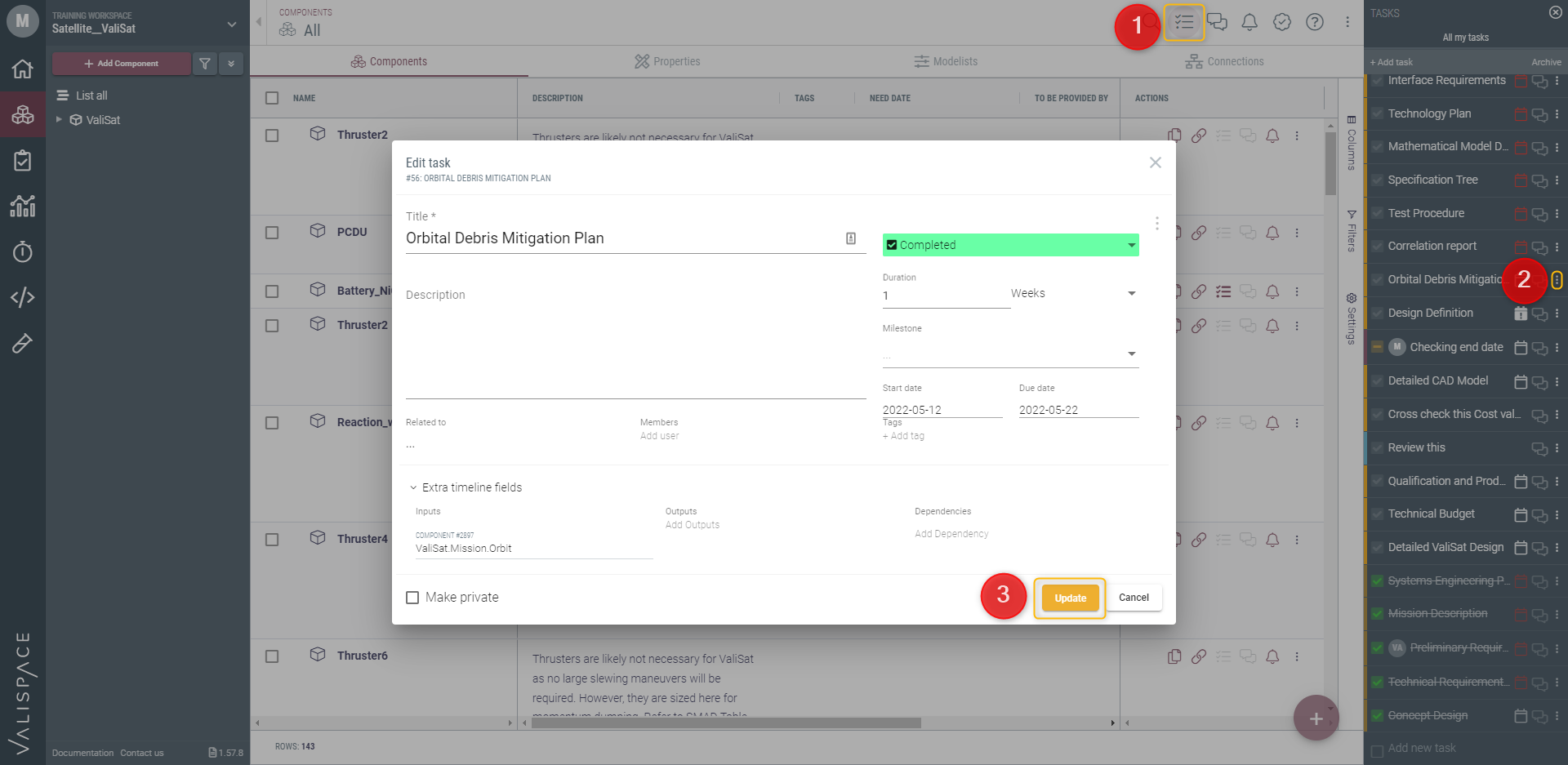Check the Thruster6 row checkbox
The image size is (1568, 765).
(x=272, y=656)
